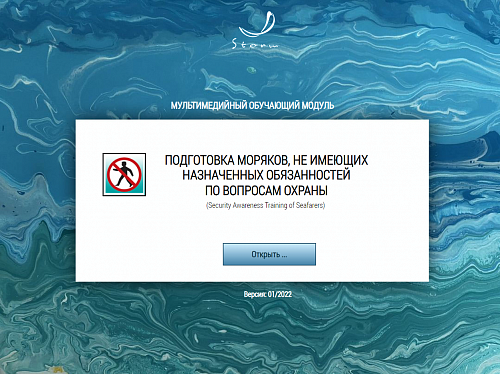
Task: Click the ПО ВОПРОСАМ ОХРАНЫ title line
Action: 266,190
